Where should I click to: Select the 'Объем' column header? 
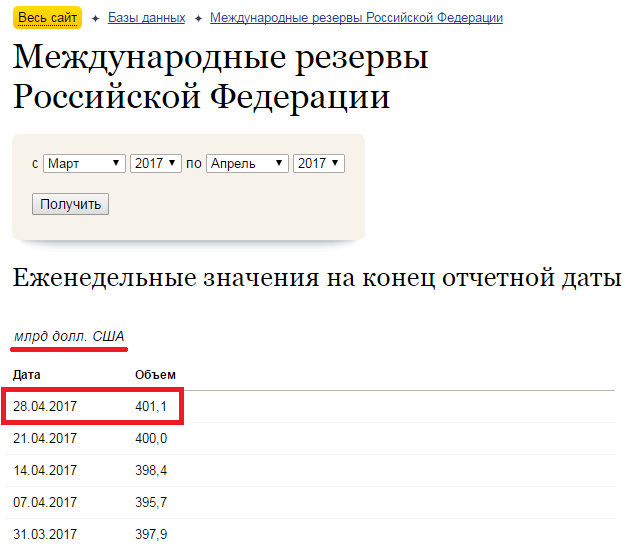point(155,375)
